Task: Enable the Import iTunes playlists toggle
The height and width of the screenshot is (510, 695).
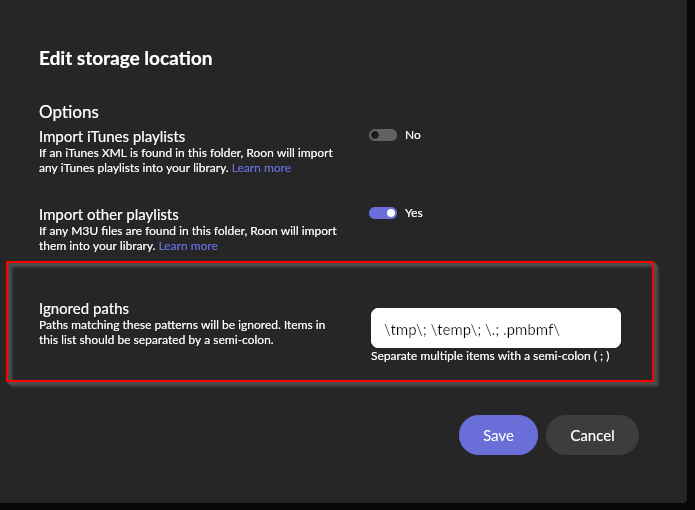Action: click(x=383, y=135)
